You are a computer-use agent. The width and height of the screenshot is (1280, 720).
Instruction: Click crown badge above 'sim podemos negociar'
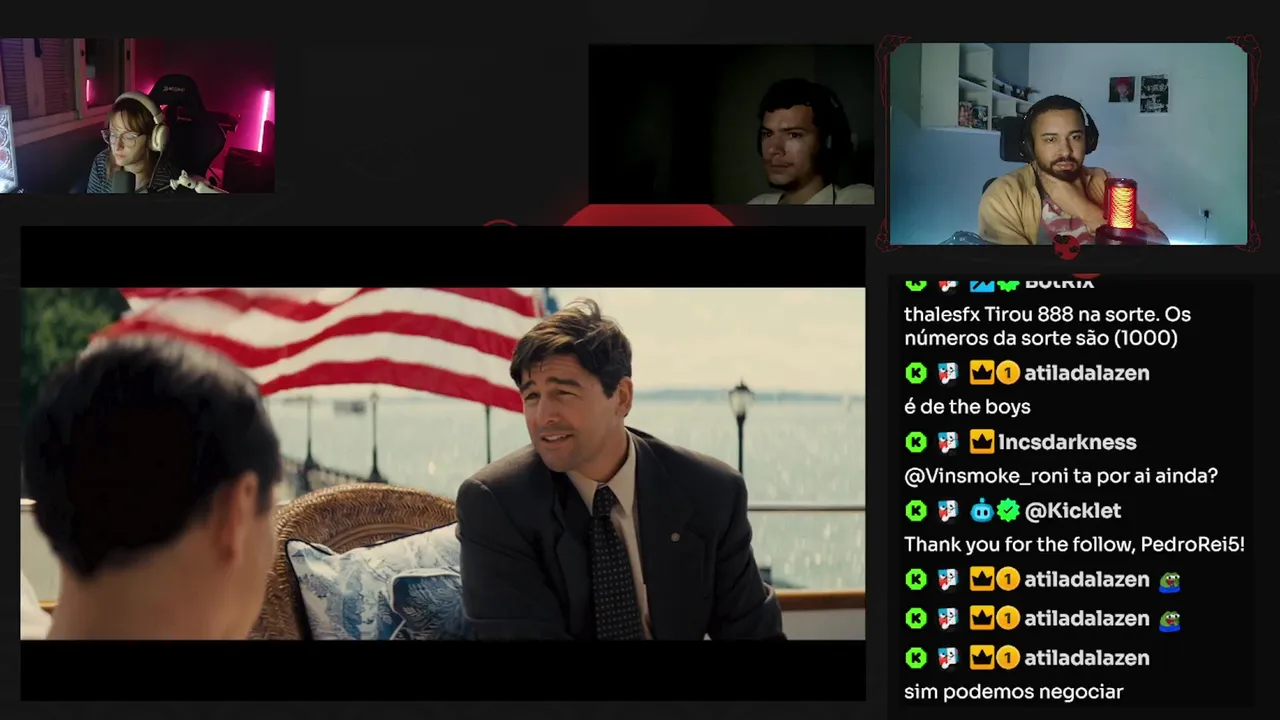pyautogui.click(x=982, y=657)
